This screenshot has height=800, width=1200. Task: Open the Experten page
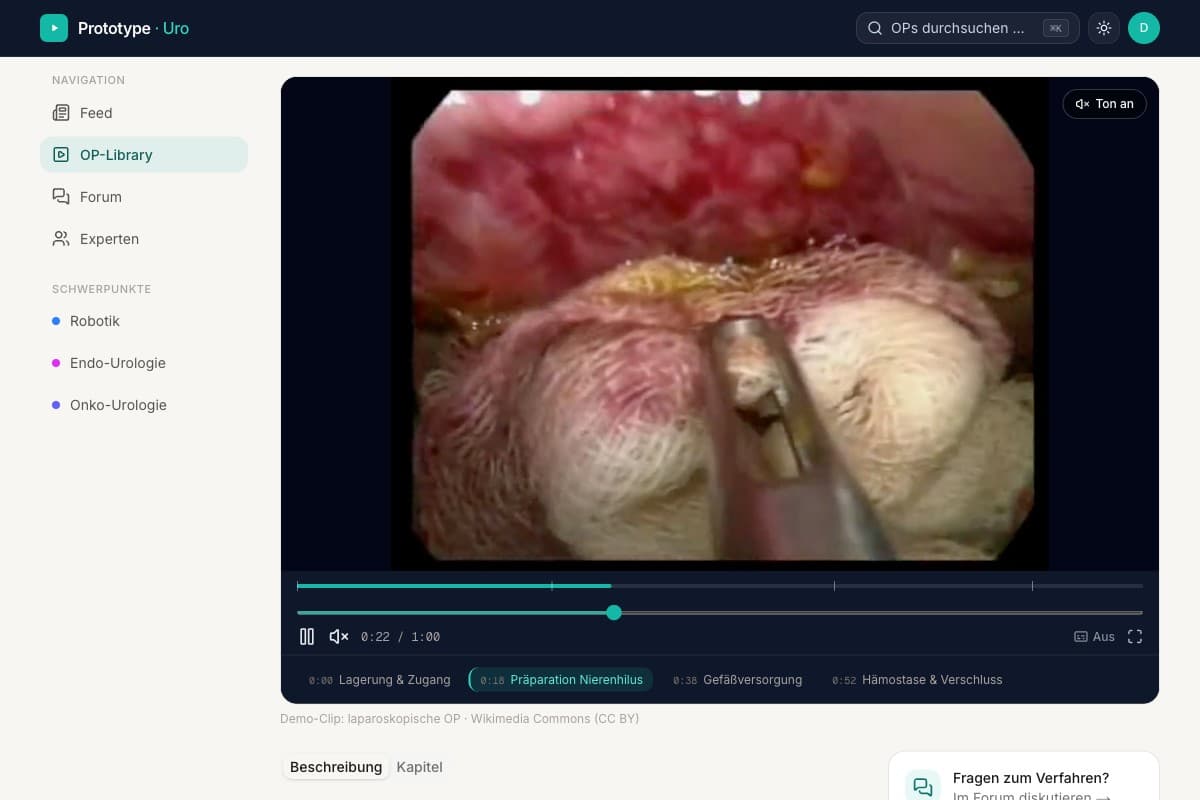tap(144, 239)
